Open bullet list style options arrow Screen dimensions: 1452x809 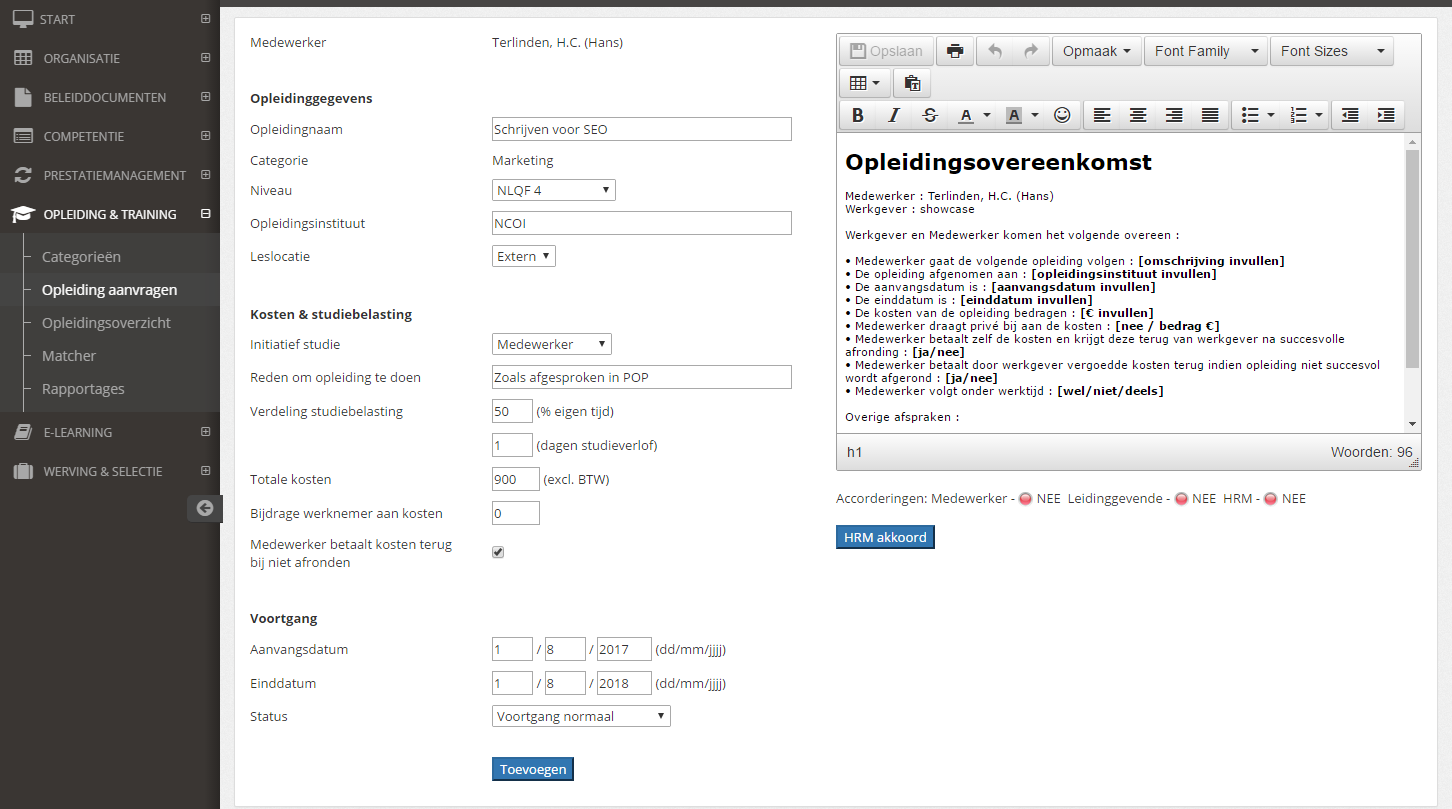[x=1271, y=115]
